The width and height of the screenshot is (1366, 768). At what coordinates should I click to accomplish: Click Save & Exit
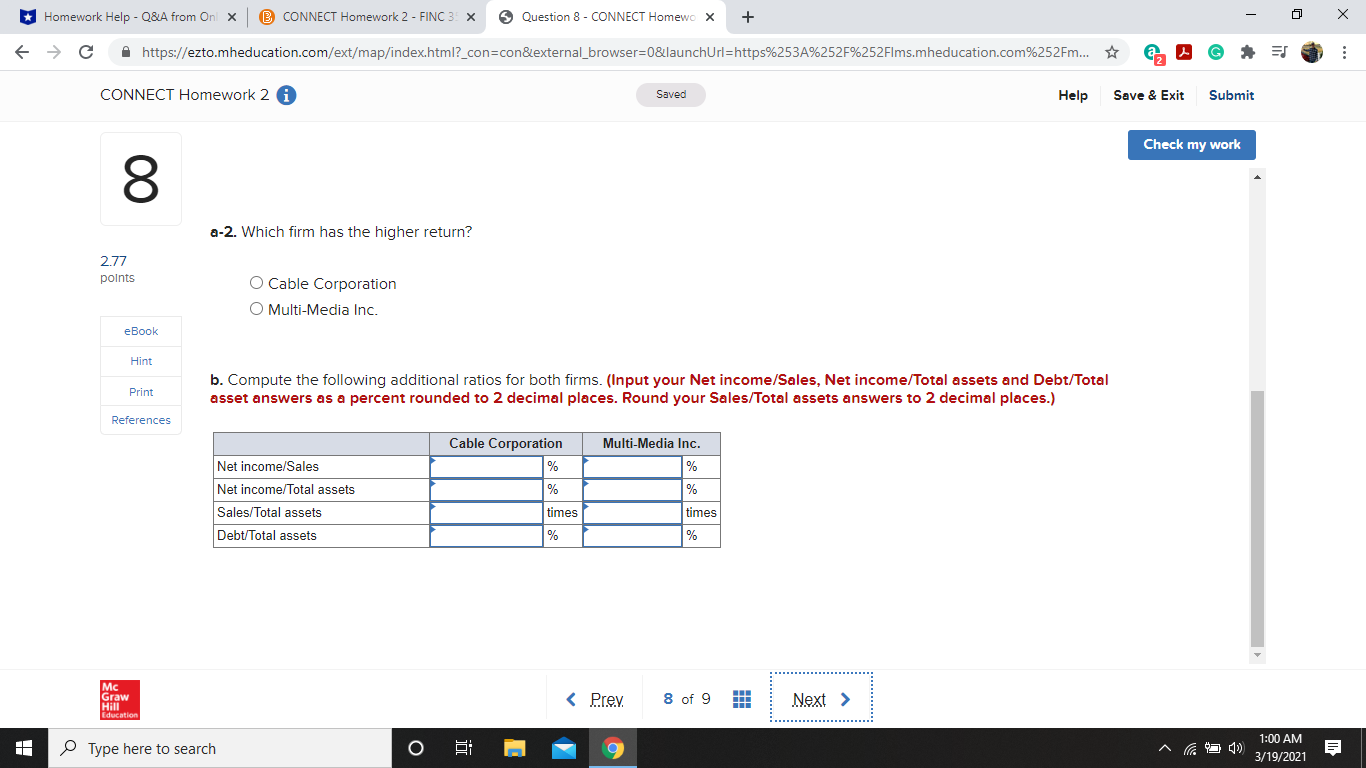1148,95
